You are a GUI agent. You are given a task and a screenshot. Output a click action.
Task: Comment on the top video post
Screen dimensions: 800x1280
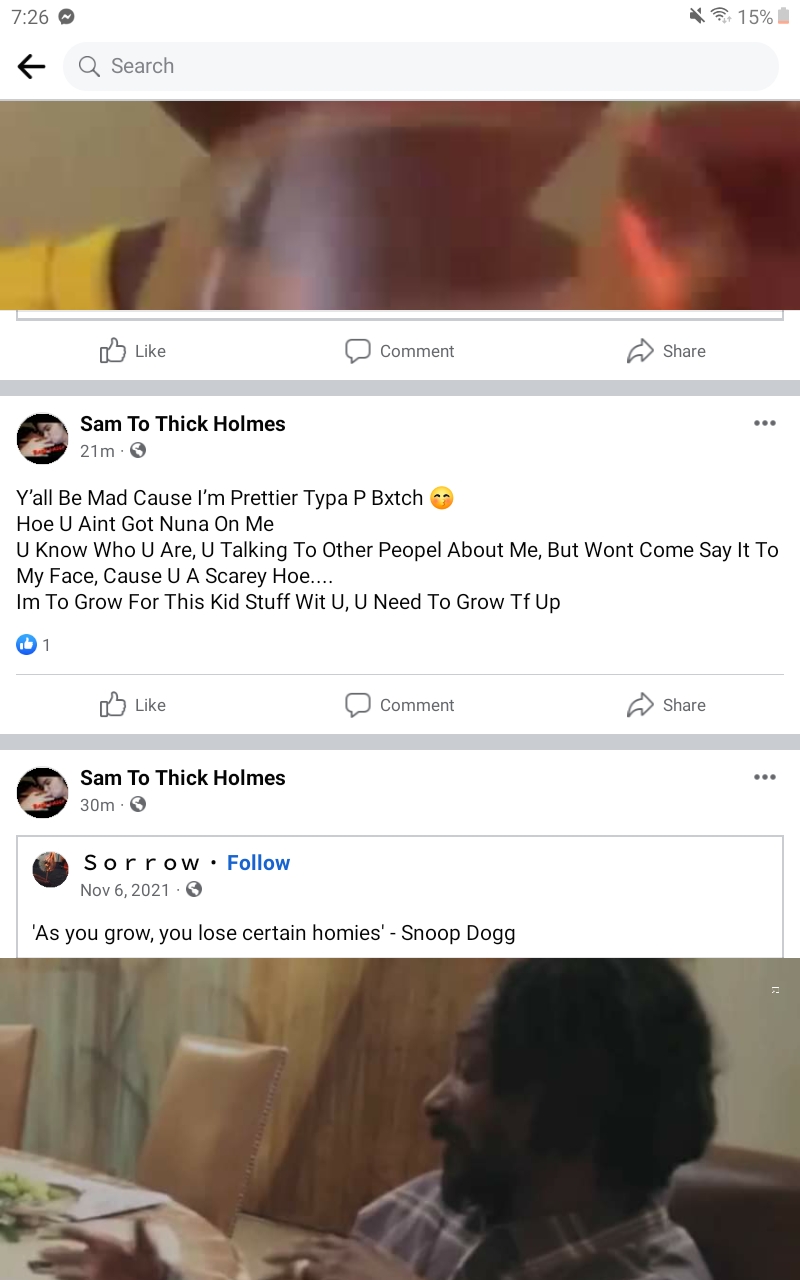click(400, 351)
